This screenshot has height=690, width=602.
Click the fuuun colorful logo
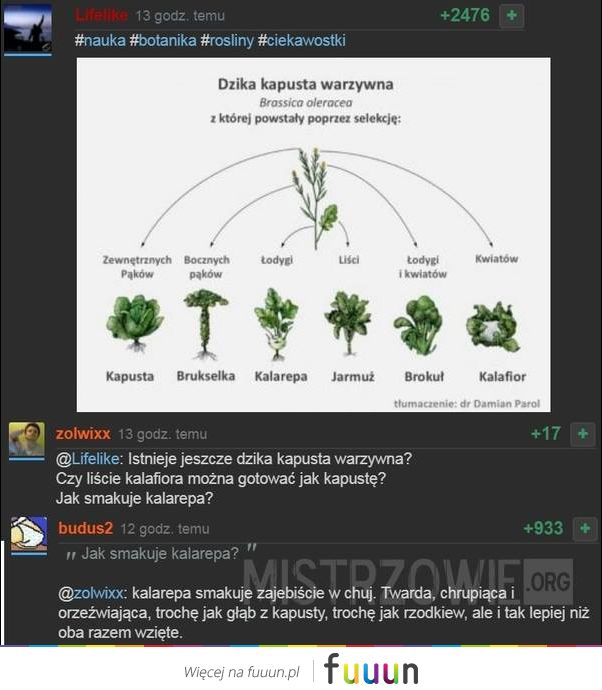click(x=371, y=670)
